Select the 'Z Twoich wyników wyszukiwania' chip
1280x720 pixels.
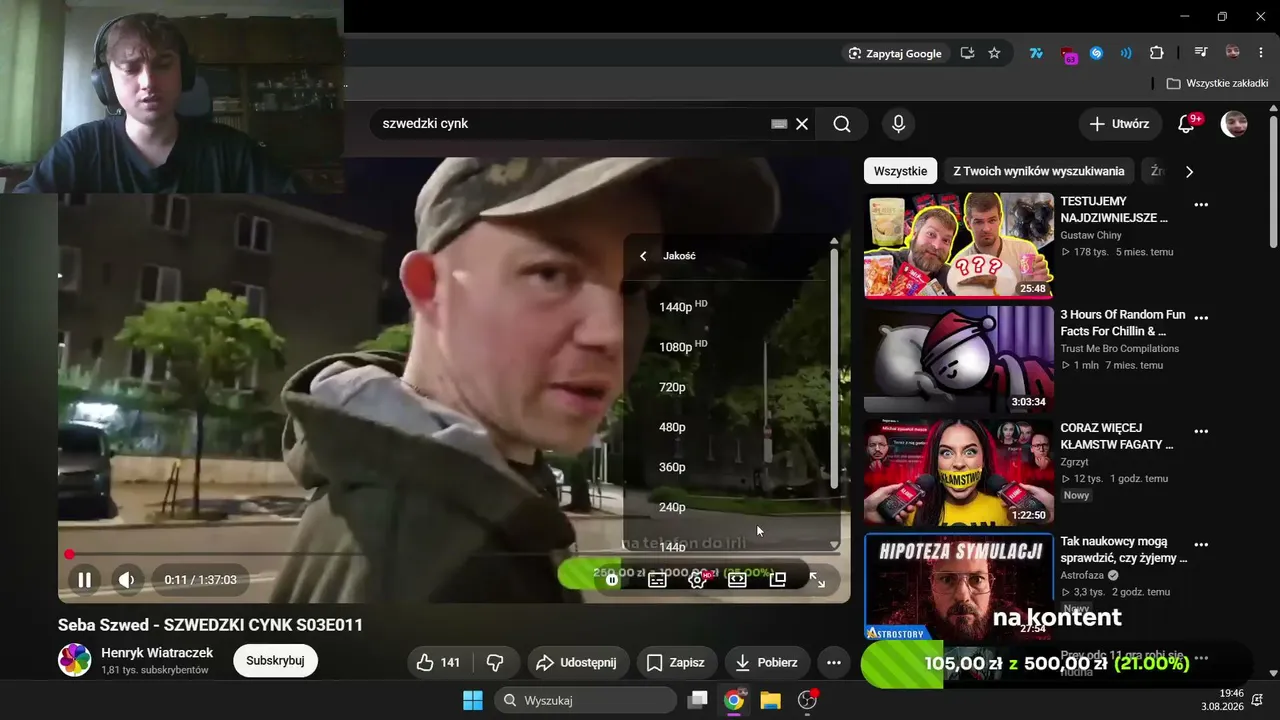pos(1039,171)
